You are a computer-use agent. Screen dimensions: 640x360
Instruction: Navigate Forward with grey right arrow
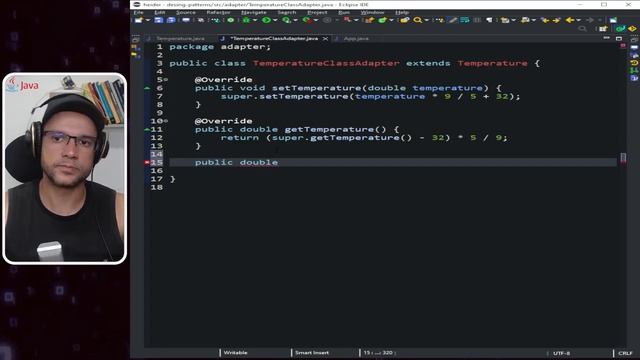click(x=590, y=20)
